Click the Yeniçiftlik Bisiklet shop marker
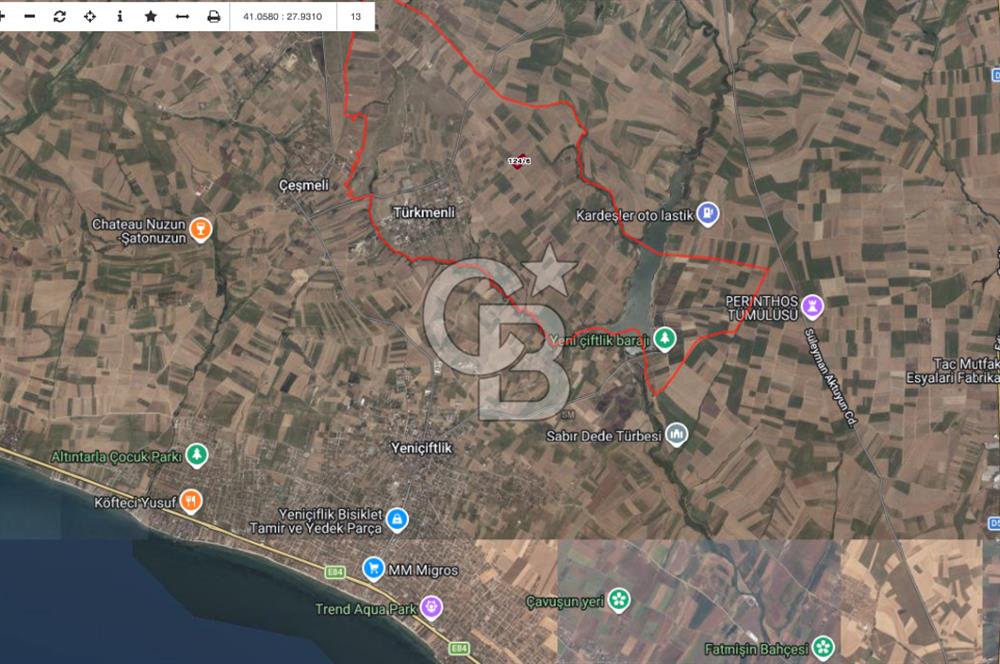Viewport: 1000px width, 664px height. point(397,520)
